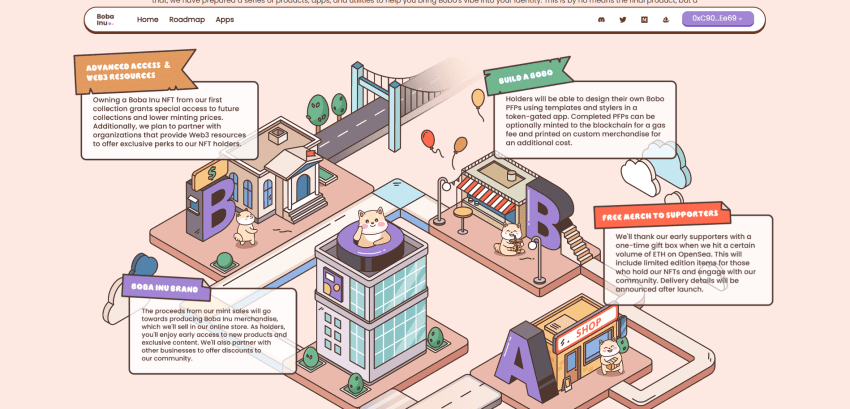Click the dollar sign on the bank building
The image size is (850, 409).
pyautogui.click(x=211, y=174)
